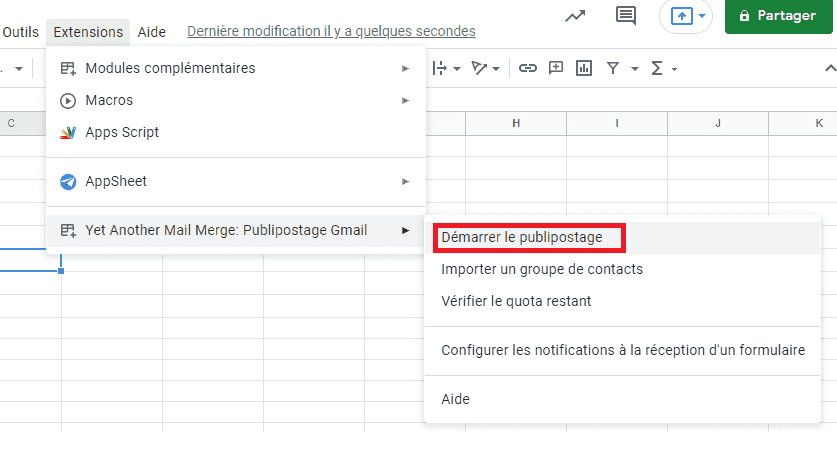The image size is (837, 460).
Task: Click the functions sigma icon
Action: click(x=657, y=68)
